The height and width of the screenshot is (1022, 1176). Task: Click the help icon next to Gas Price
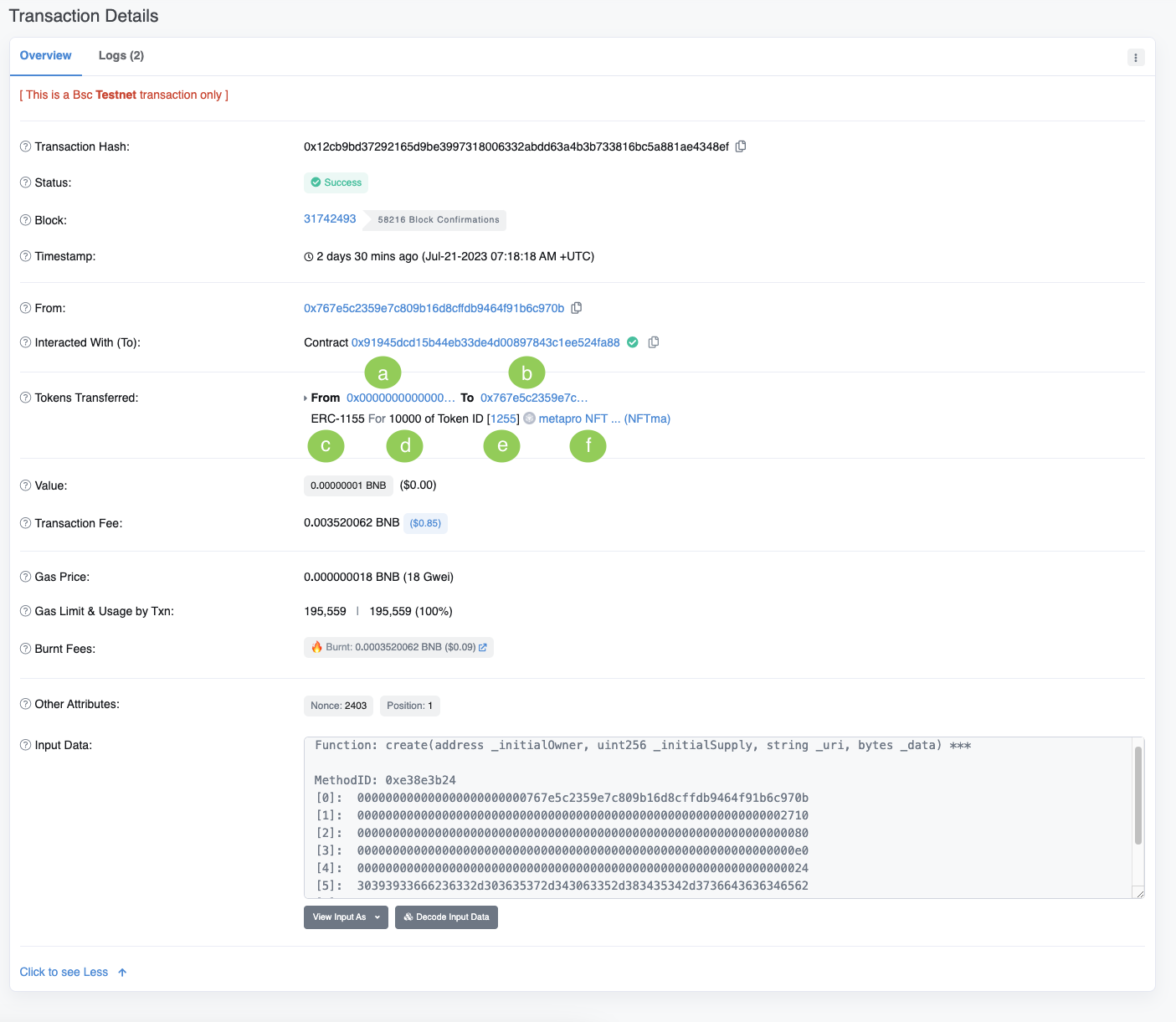tap(25, 577)
